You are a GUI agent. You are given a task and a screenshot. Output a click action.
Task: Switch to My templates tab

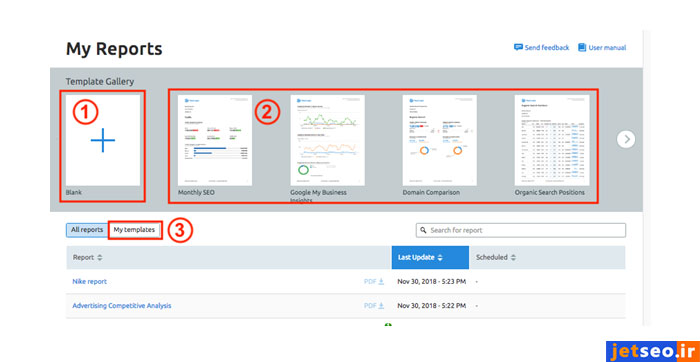pos(134,230)
